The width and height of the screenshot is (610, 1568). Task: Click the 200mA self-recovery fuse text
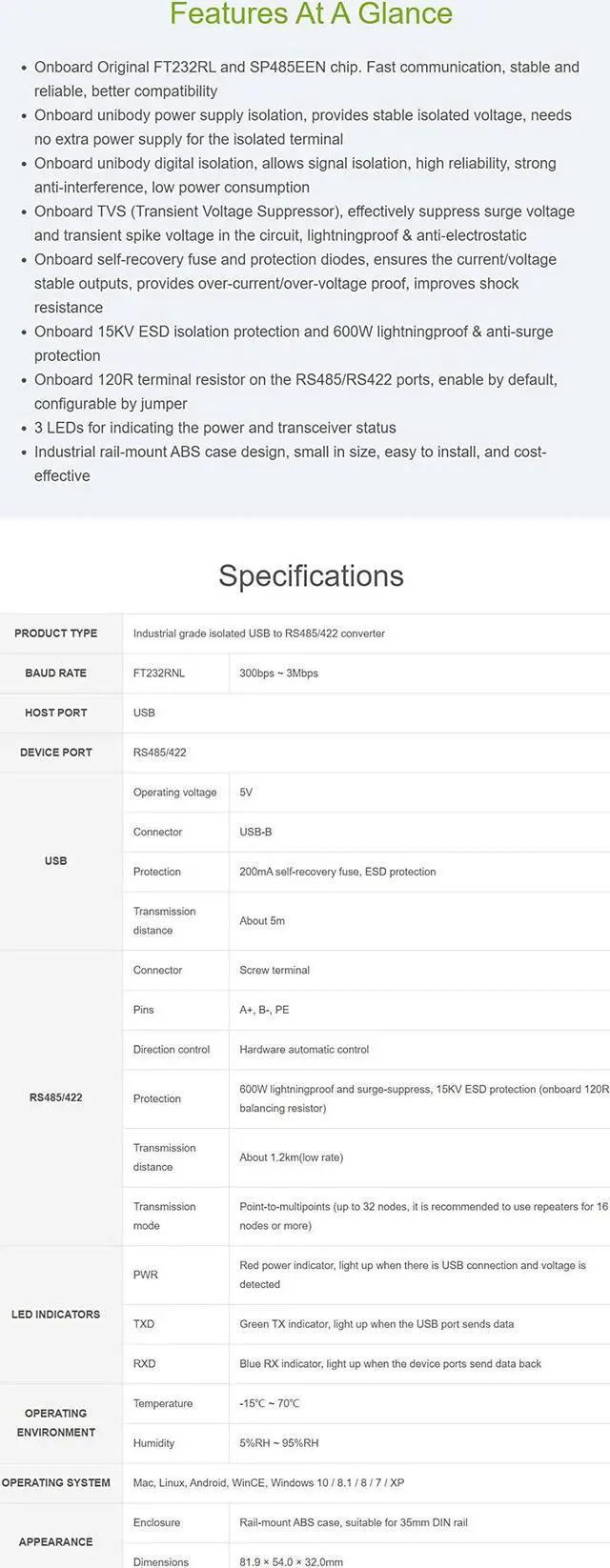click(337, 872)
